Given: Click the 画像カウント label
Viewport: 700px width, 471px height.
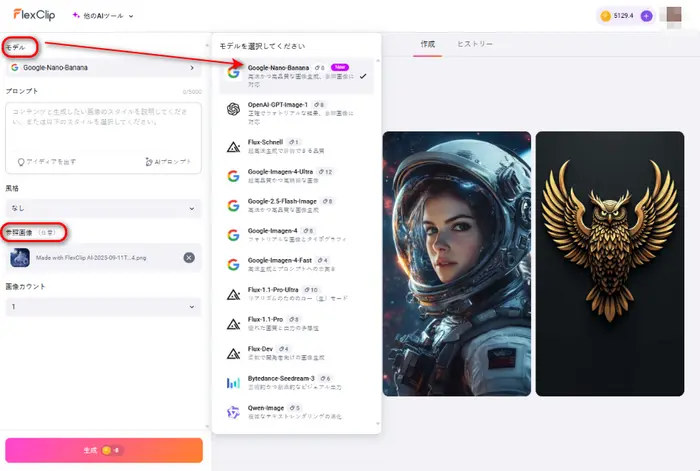Looking at the screenshot, I should tap(25, 287).
